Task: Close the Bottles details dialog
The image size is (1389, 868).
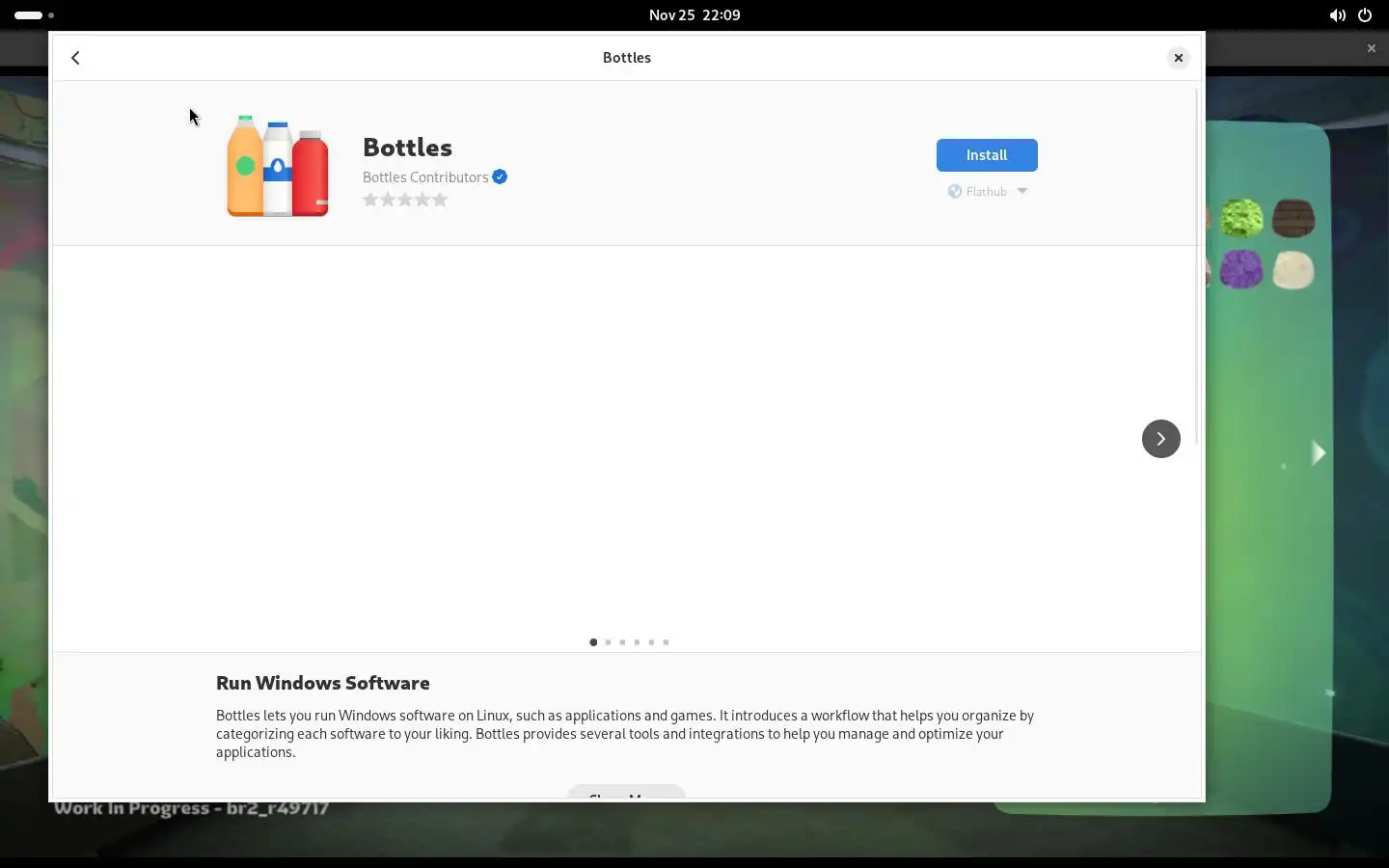Action: click(x=1179, y=58)
